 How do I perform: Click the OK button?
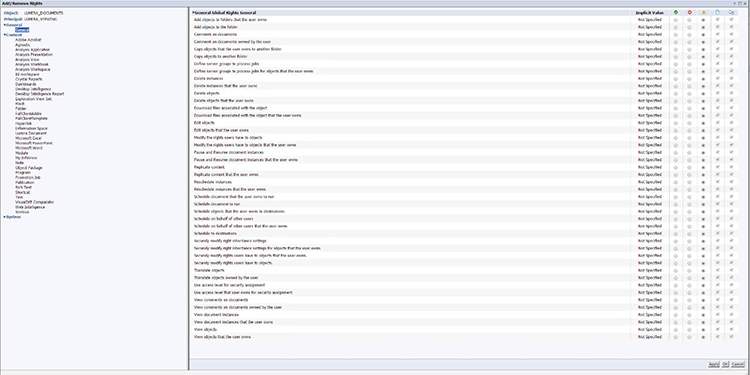click(x=725, y=364)
